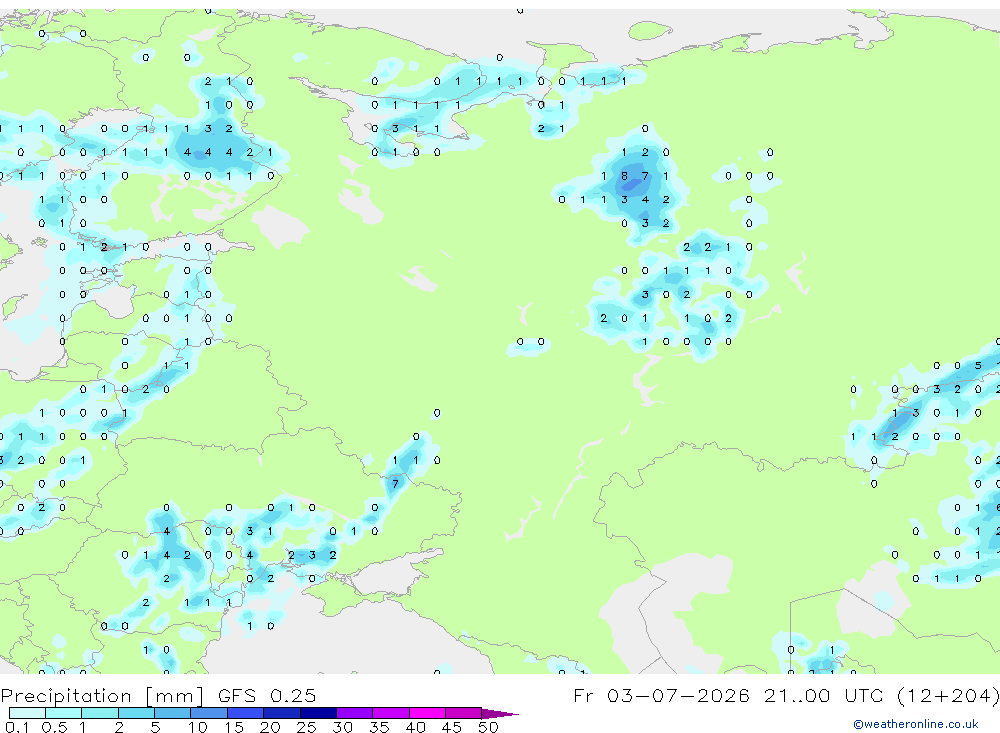Click the 1–2 mm legend color swatch
The image size is (1000, 733).
(x=99, y=713)
